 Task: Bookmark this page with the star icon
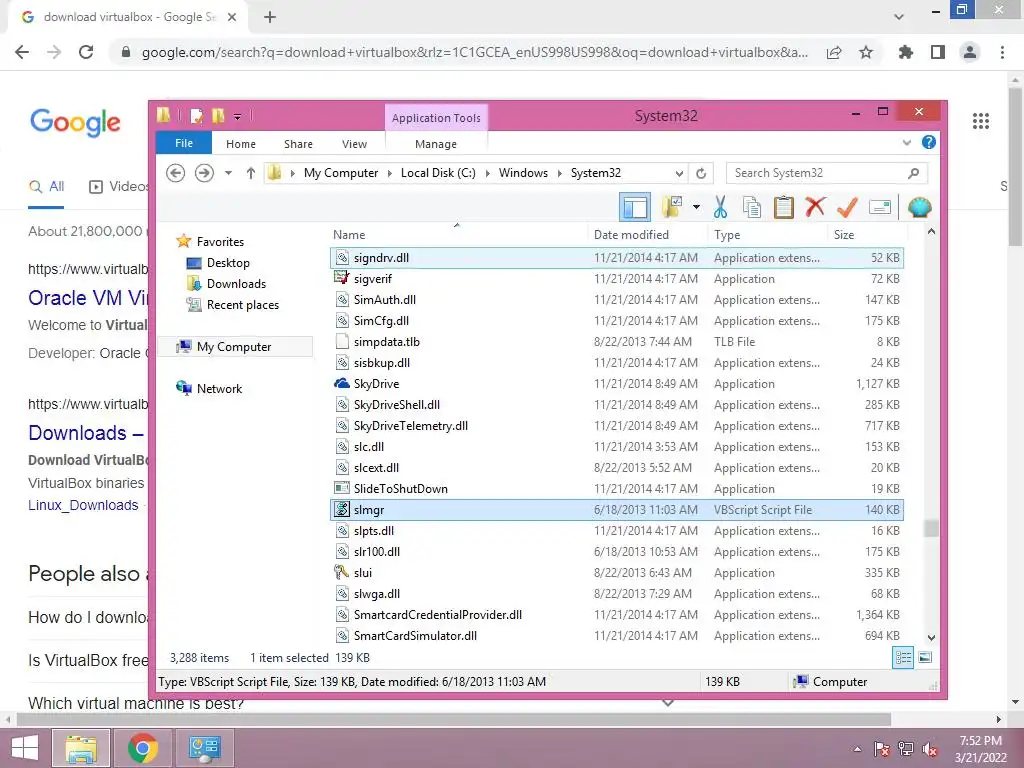866,52
